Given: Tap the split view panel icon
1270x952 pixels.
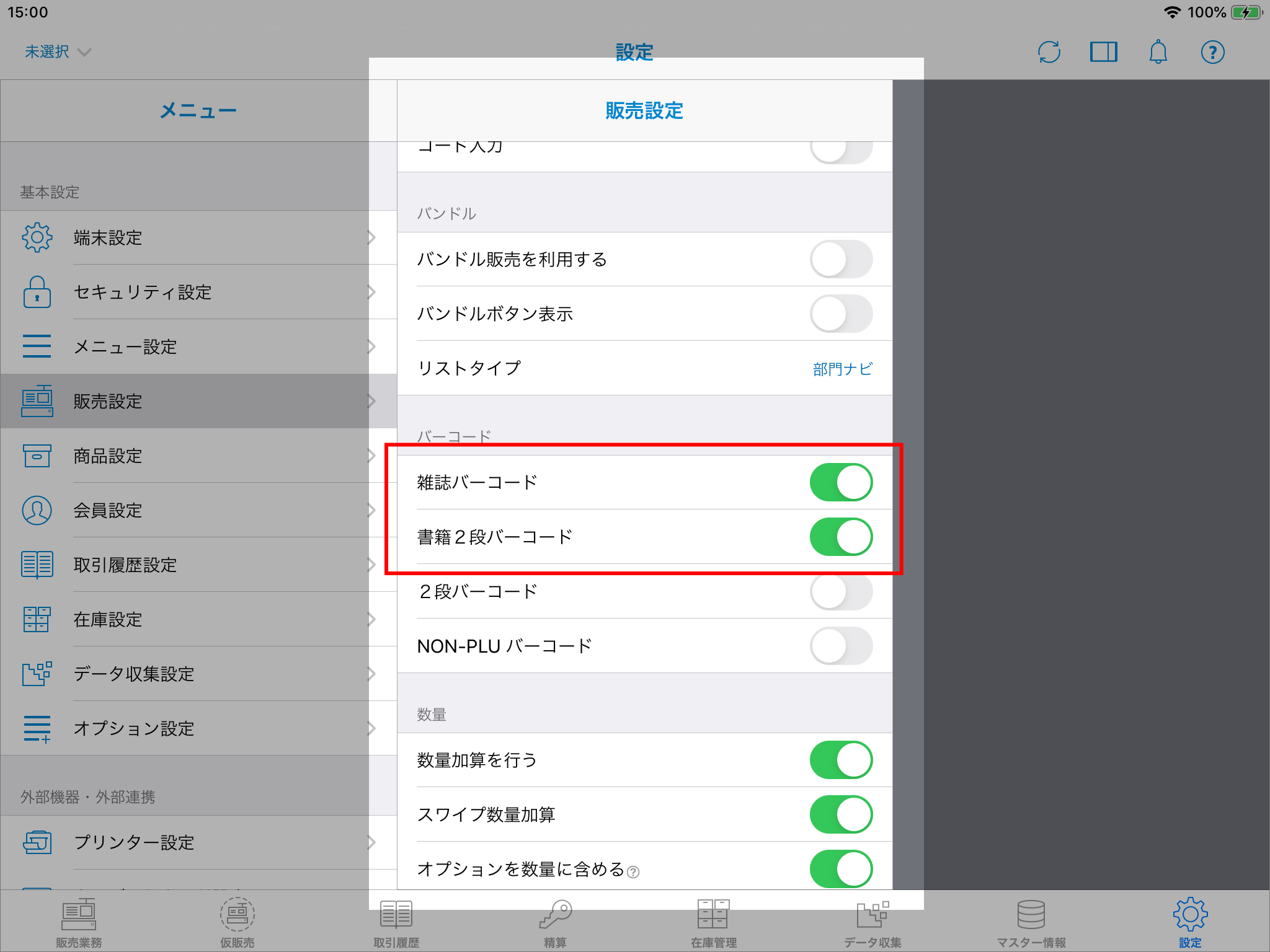Looking at the screenshot, I should [x=1103, y=52].
